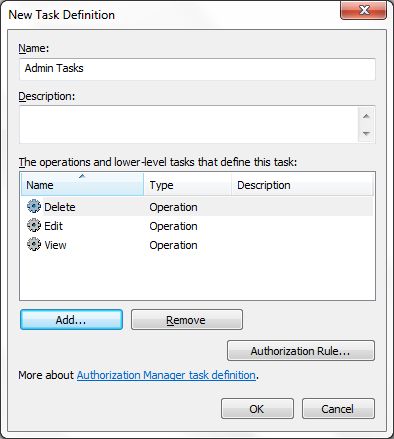Click the gear icon beside Edit
The width and height of the screenshot is (394, 439).
click(x=34, y=225)
